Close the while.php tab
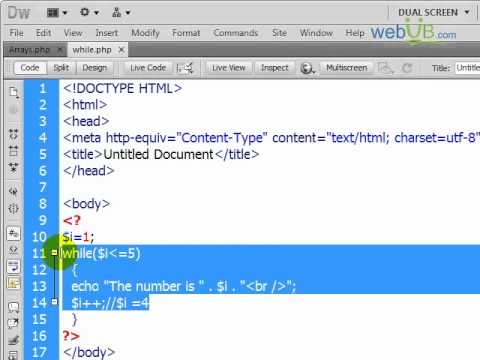480x360 pixels. coord(121,50)
